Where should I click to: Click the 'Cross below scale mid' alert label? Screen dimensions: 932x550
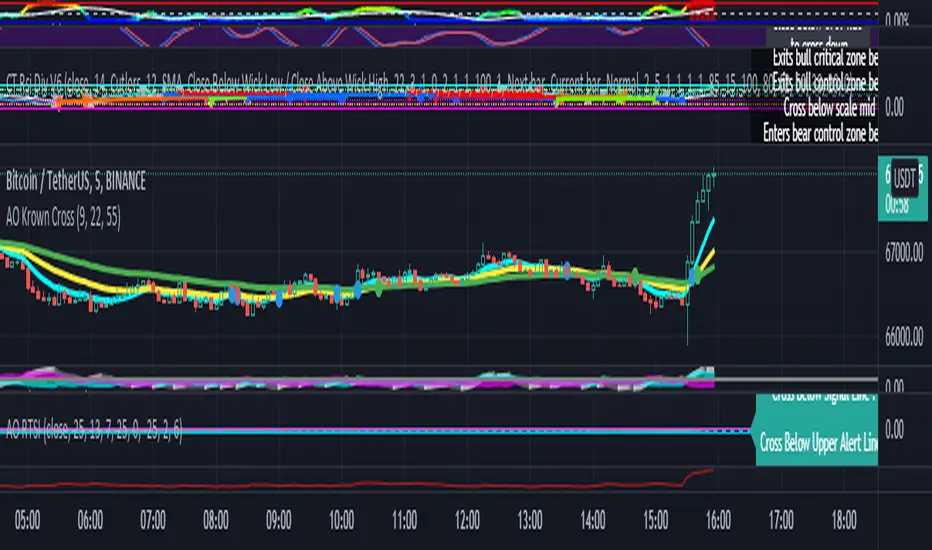pyautogui.click(x=829, y=108)
